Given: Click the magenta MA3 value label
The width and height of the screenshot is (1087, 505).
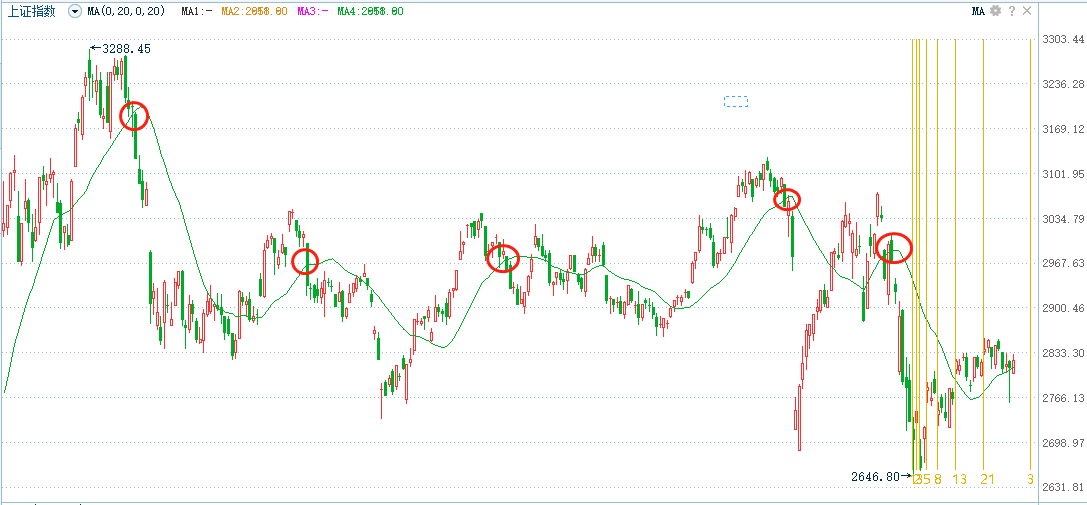Looking at the screenshot, I should pos(311,12).
